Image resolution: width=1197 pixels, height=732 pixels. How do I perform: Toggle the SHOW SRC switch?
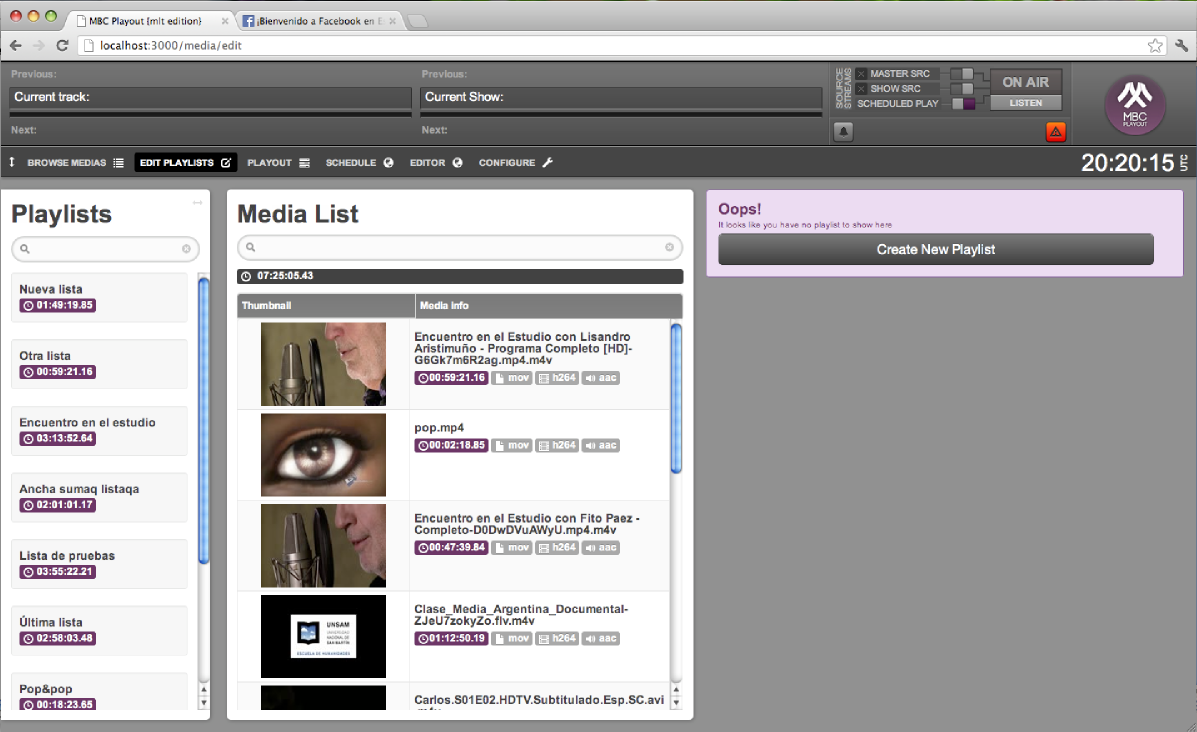pos(963,89)
